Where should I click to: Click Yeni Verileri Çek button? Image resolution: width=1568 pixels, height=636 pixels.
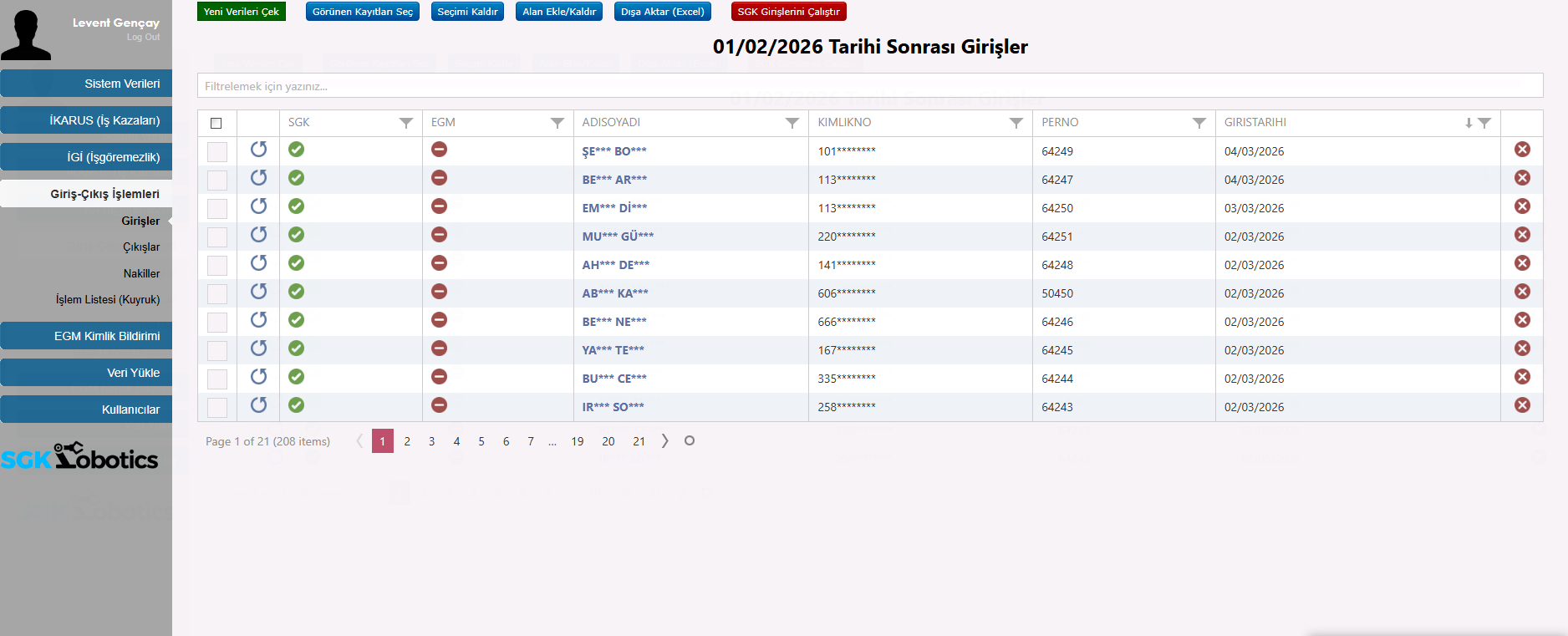242,12
